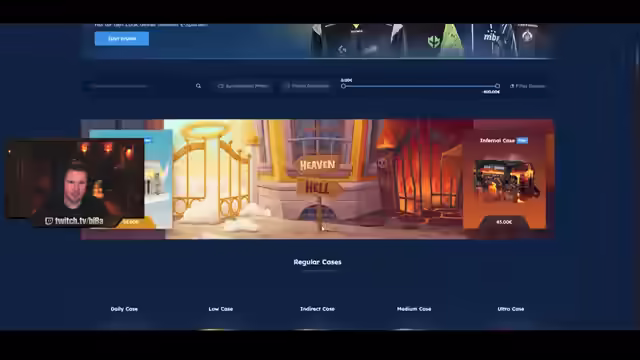The height and width of the screenshot is (360, 640).
Task: Click the price slider minimum handle
Action: pos(344,86)
